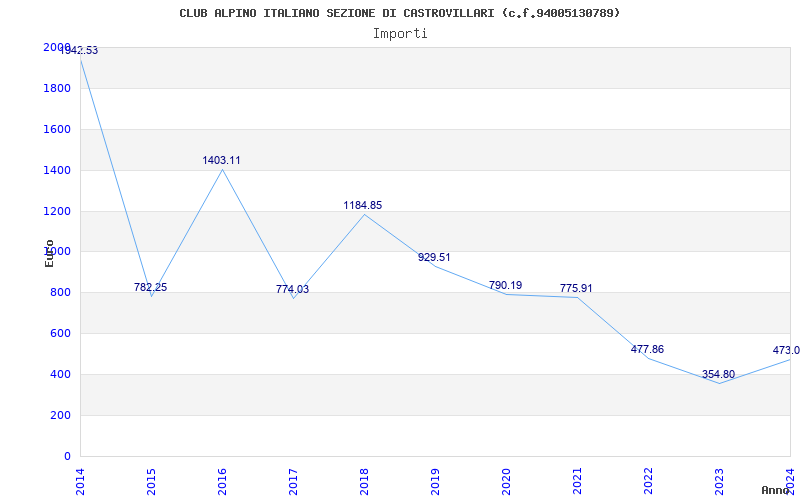The width and height of the screenshot is (800, 500).
Task: Click the 790.19 data label for 2020
Action: click(x=506, y=285)
